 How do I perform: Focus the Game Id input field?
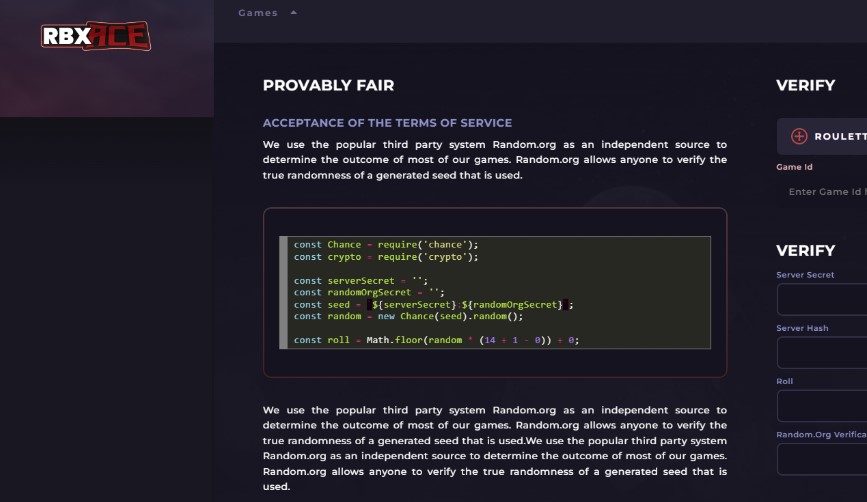822,192
